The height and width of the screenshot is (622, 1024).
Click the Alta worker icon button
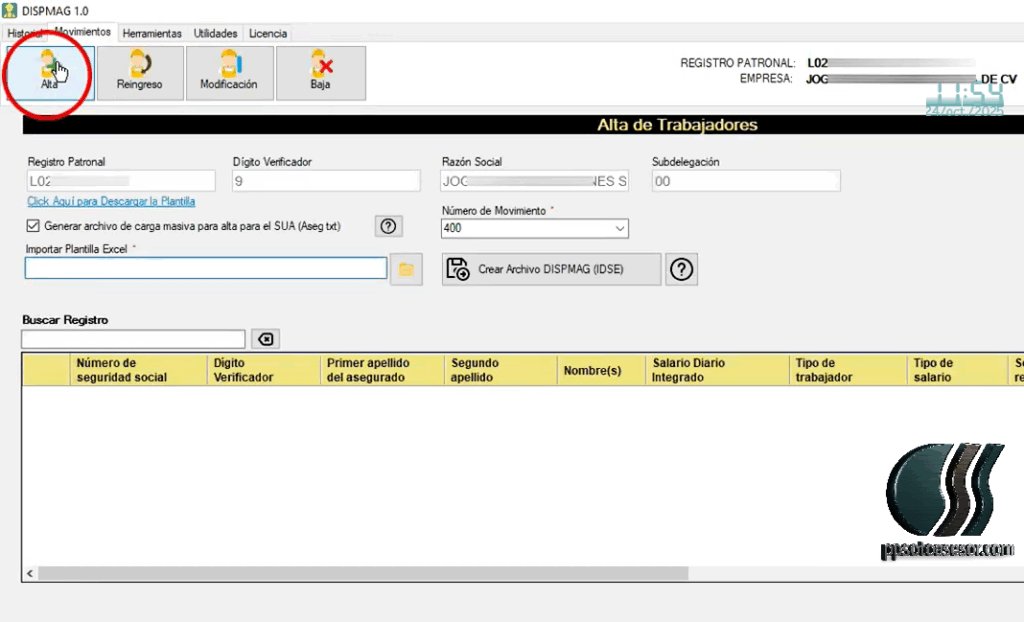coord(50,72)
